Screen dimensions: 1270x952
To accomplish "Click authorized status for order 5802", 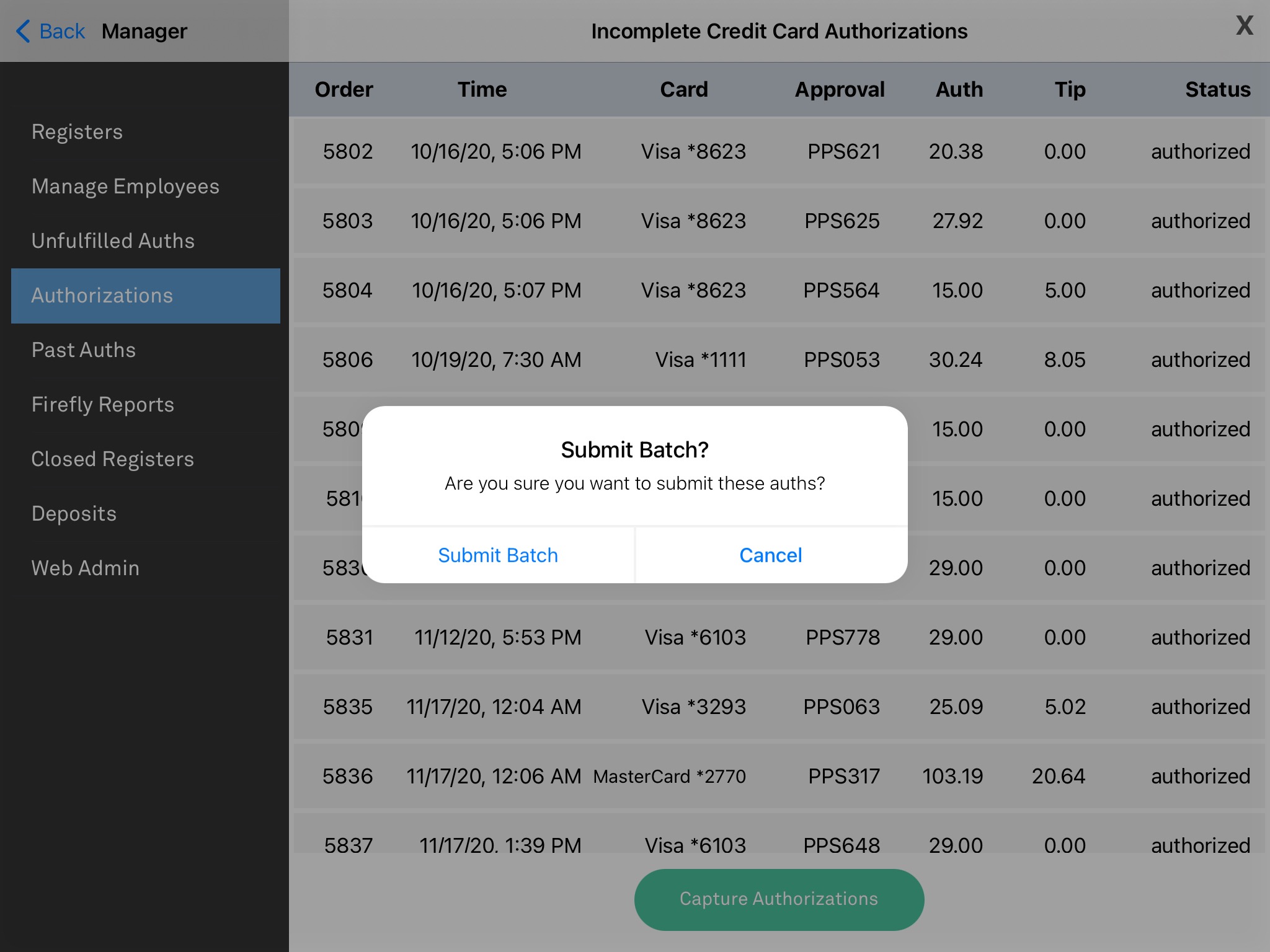I will (1201, 151).
